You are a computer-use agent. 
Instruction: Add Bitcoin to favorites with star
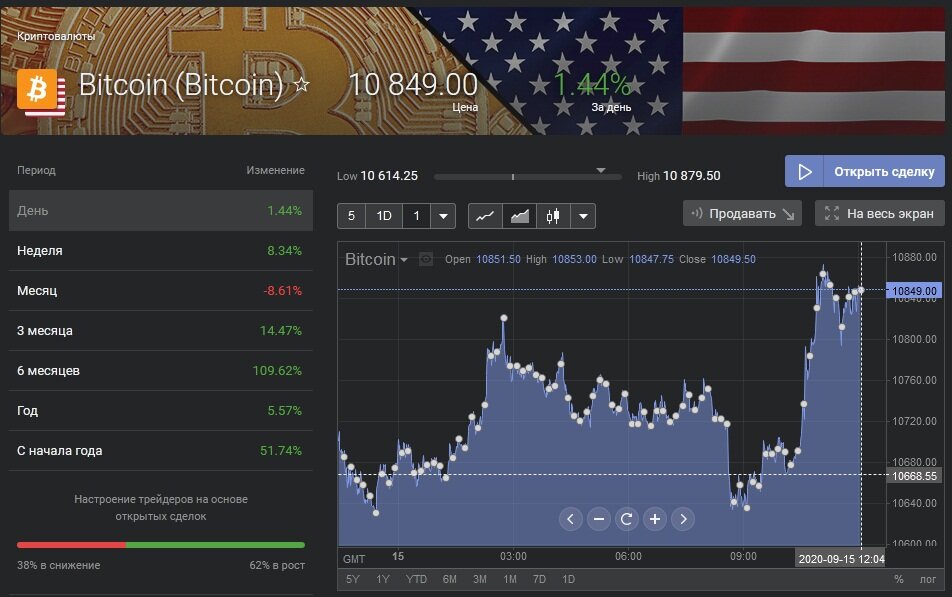[302, 86]
